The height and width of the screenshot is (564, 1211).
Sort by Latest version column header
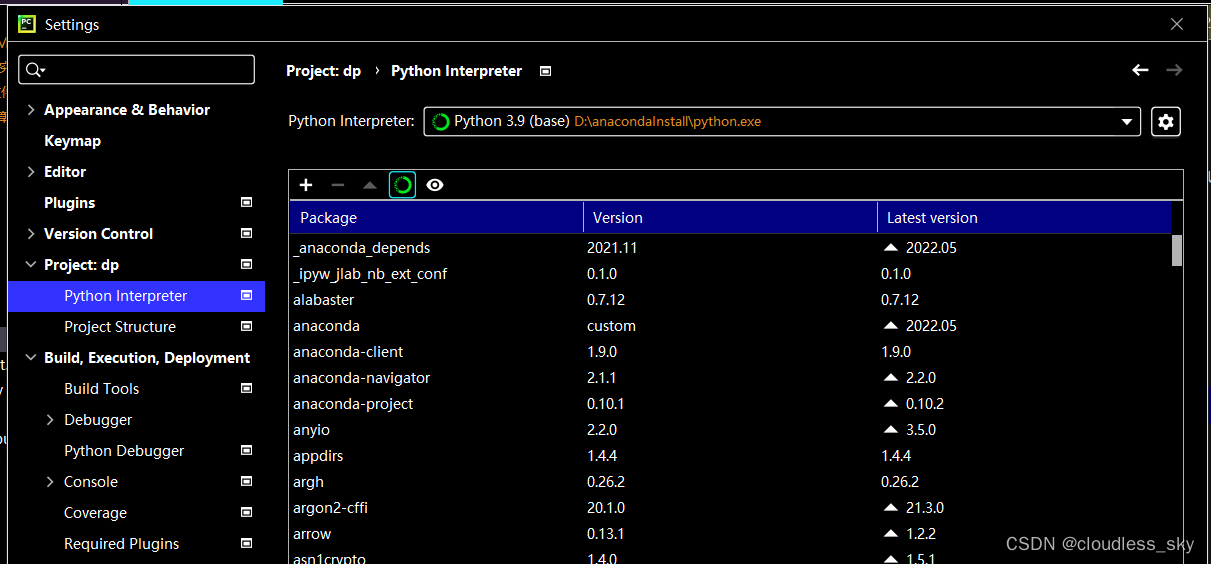pos(1024,217)
